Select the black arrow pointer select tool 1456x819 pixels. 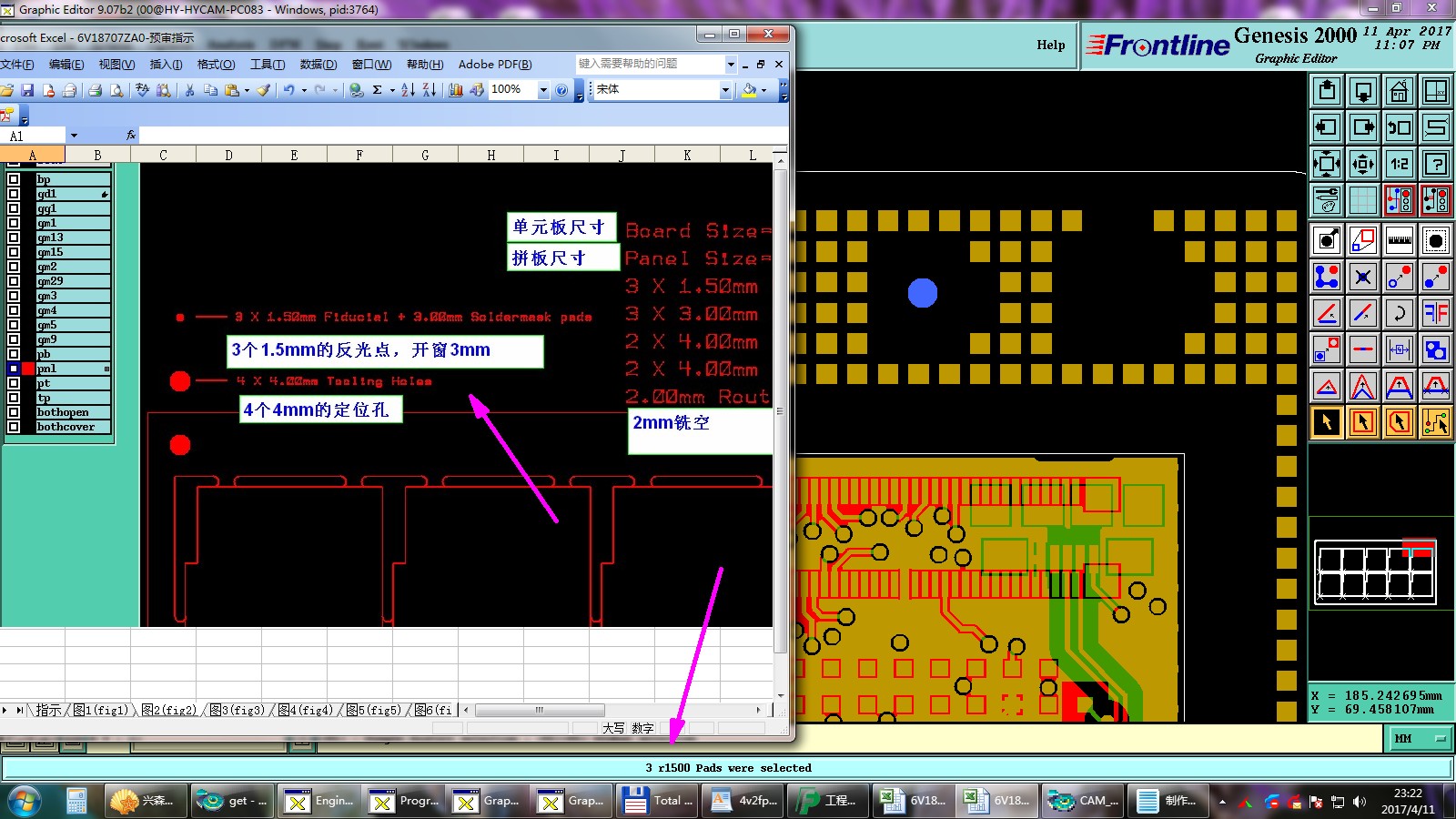tap(1327, 422)
